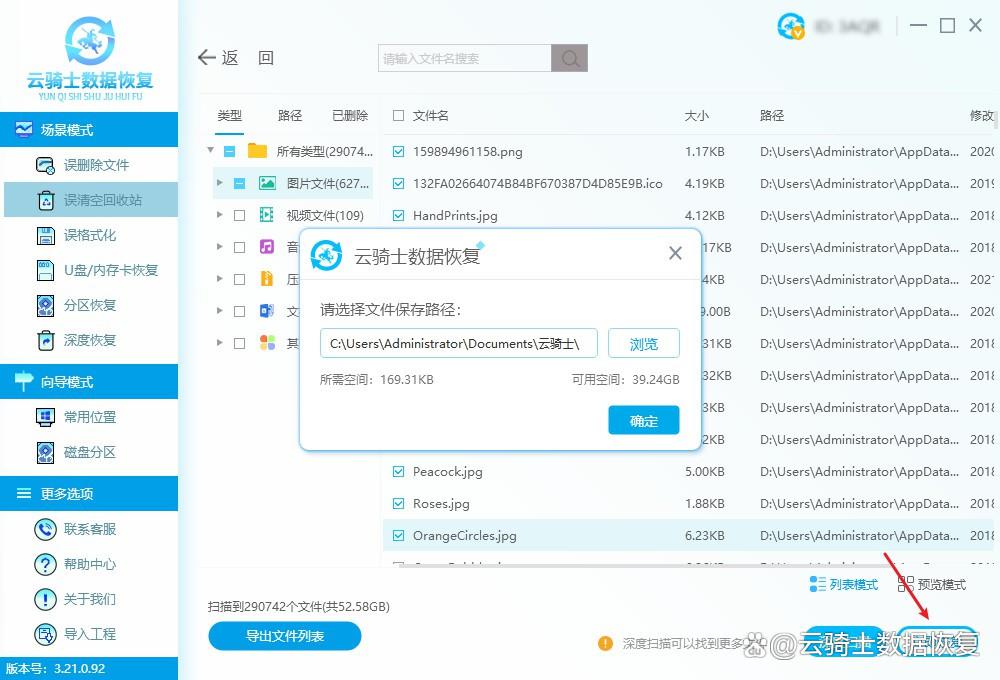
Task: Switch to 列表模式 list view icon
Action: click(817, 584)
